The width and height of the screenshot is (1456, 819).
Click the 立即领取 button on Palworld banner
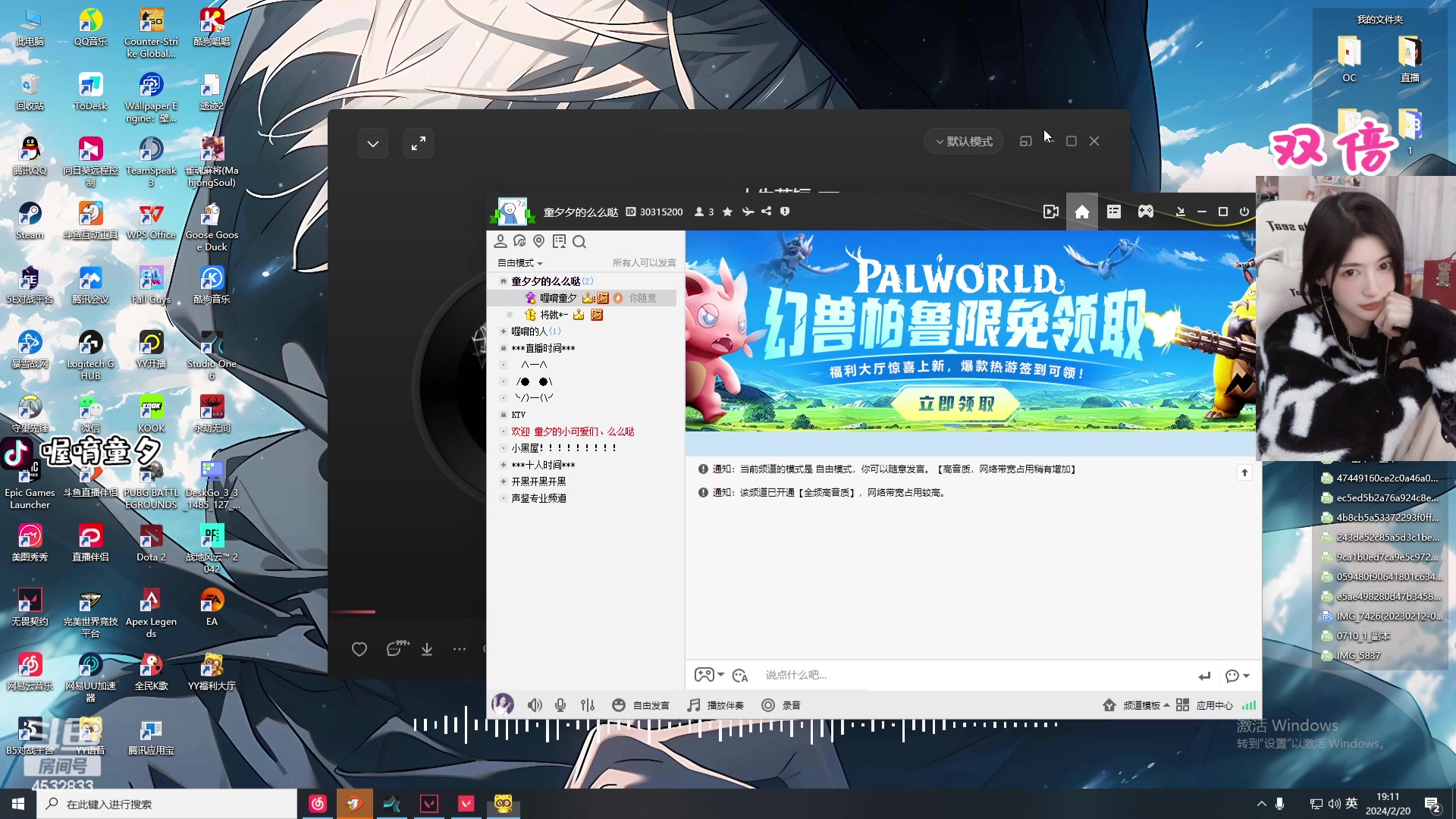956,403
